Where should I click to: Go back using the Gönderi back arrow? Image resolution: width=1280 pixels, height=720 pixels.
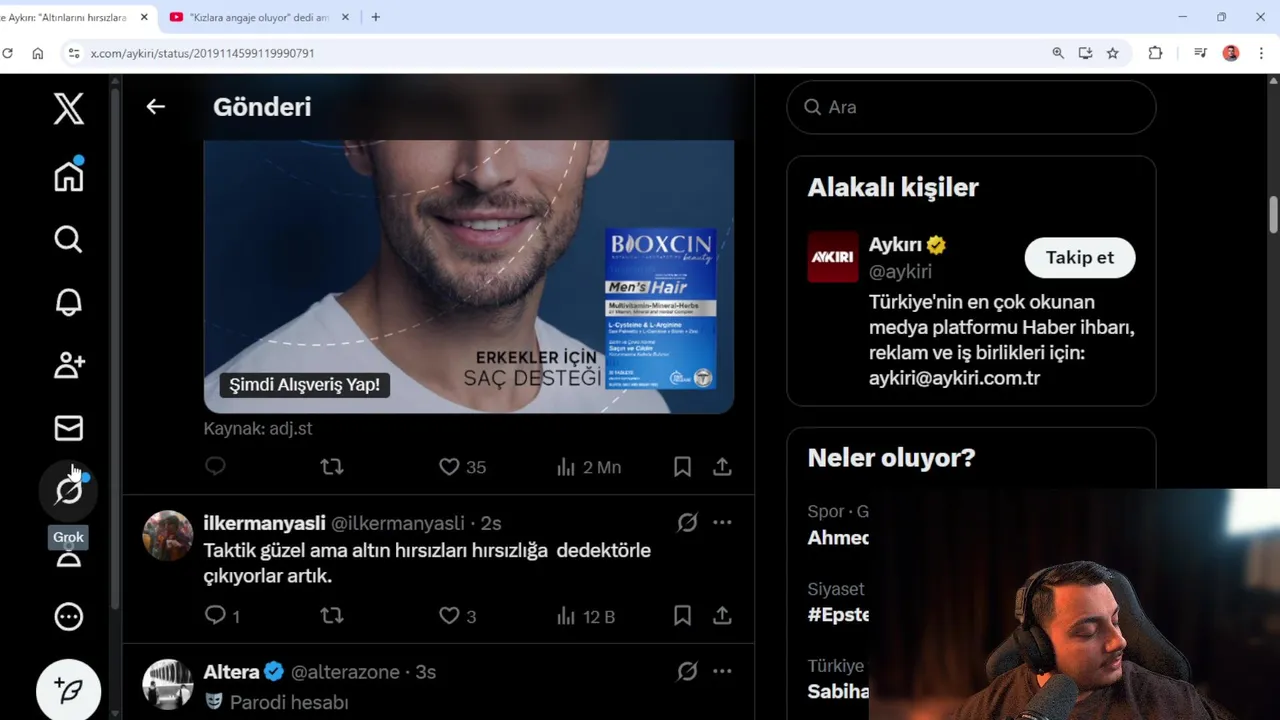point(155,107)
